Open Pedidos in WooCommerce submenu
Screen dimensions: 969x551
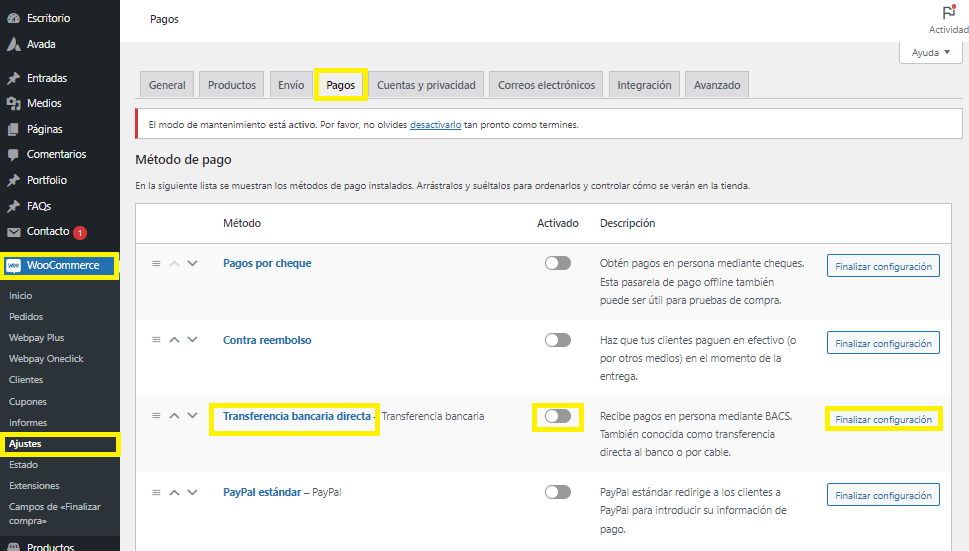click(x=26, y=317)
